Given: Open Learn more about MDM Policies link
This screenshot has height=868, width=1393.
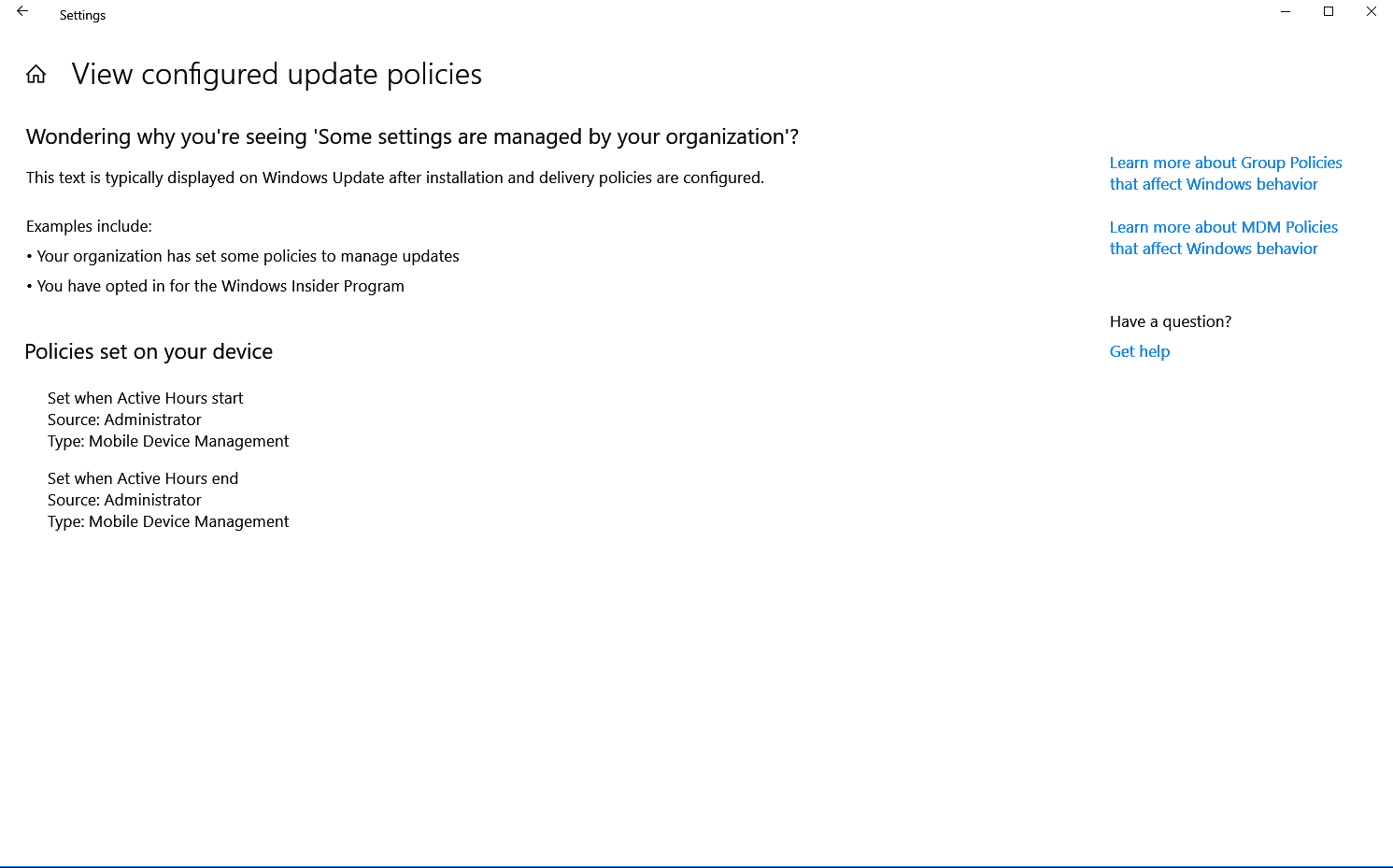Looking at the screenshot, I should 1223,237.
